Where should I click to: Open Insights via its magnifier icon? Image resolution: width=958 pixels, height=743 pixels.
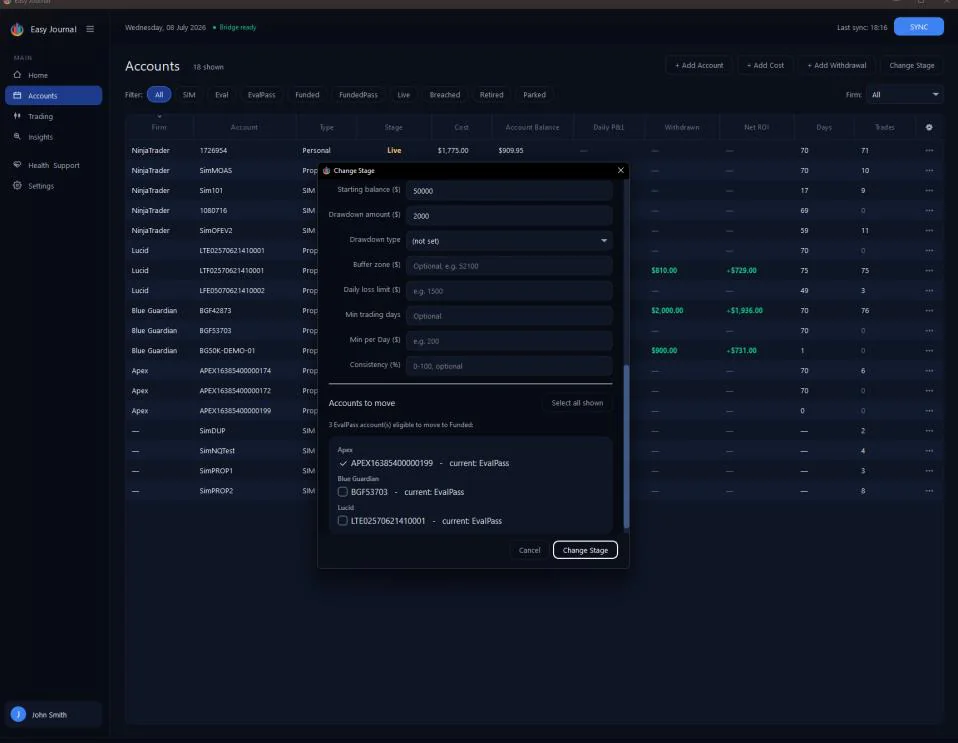click(17, 136)
